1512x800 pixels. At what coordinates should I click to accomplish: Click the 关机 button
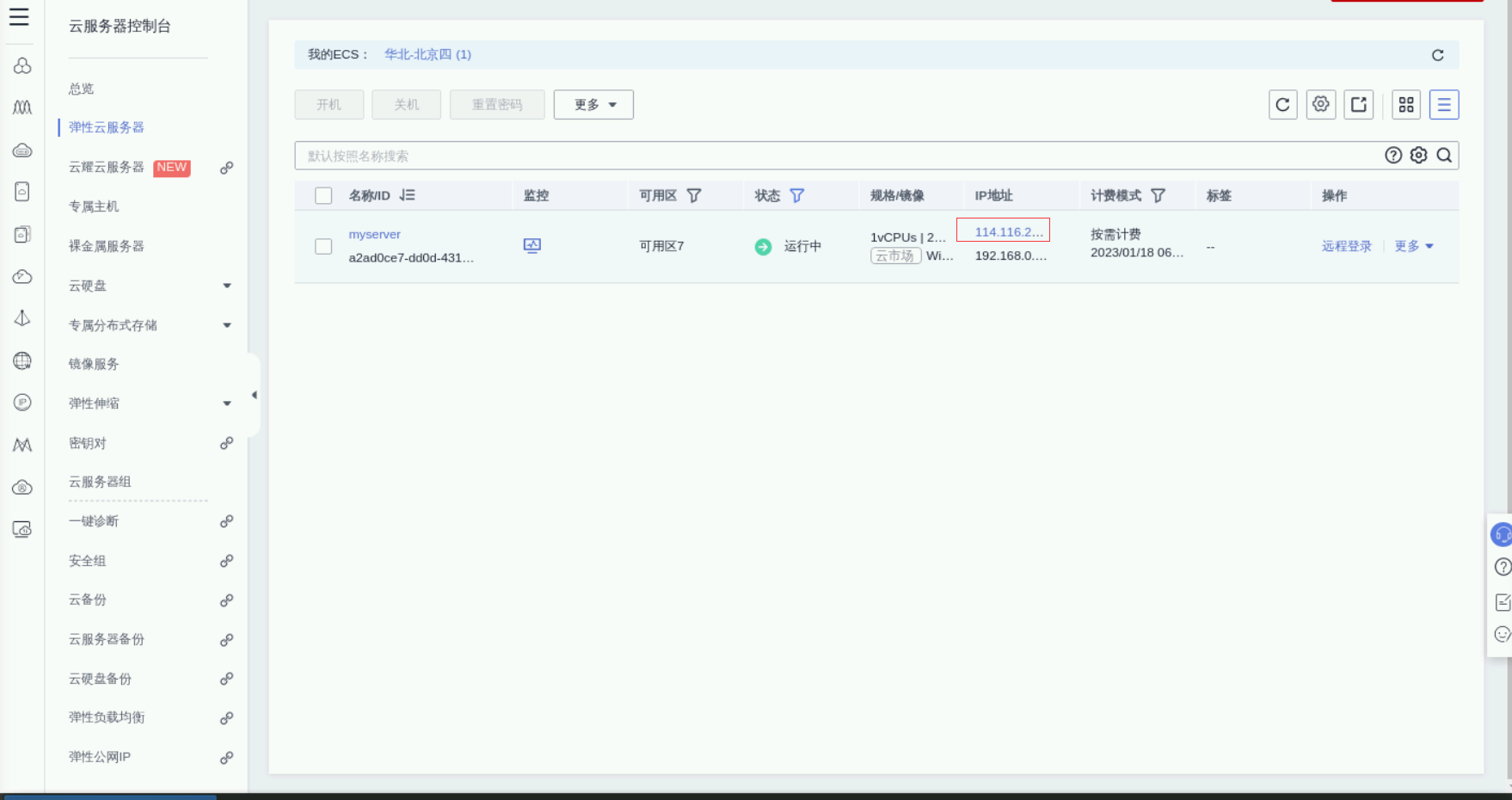pos(406,105)
